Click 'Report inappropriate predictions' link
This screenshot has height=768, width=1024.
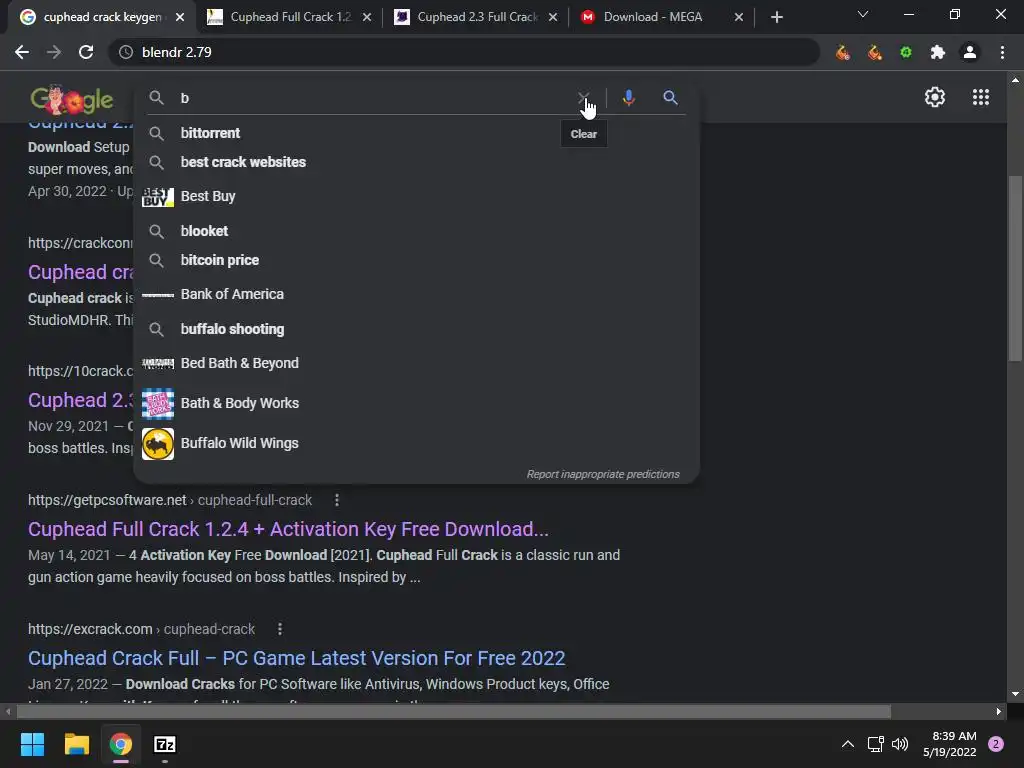coord(603,474)
